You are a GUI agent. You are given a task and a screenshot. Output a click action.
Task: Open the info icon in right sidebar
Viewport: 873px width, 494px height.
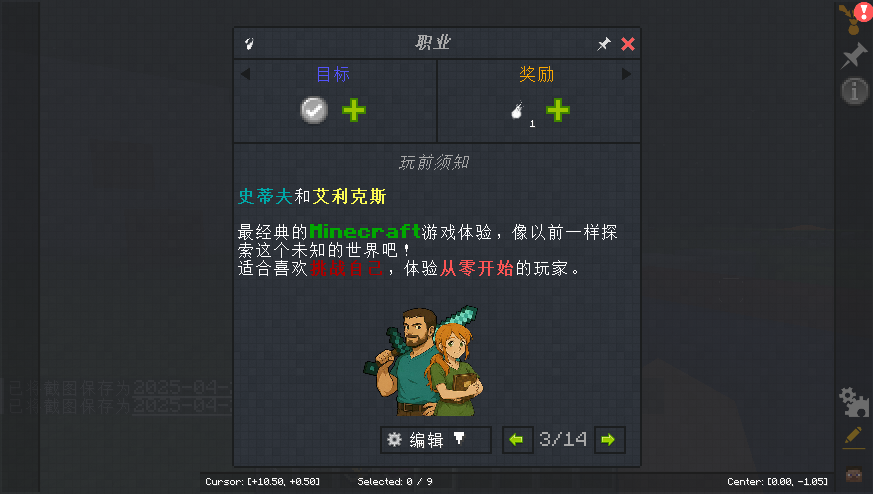(x=855, y=91)
